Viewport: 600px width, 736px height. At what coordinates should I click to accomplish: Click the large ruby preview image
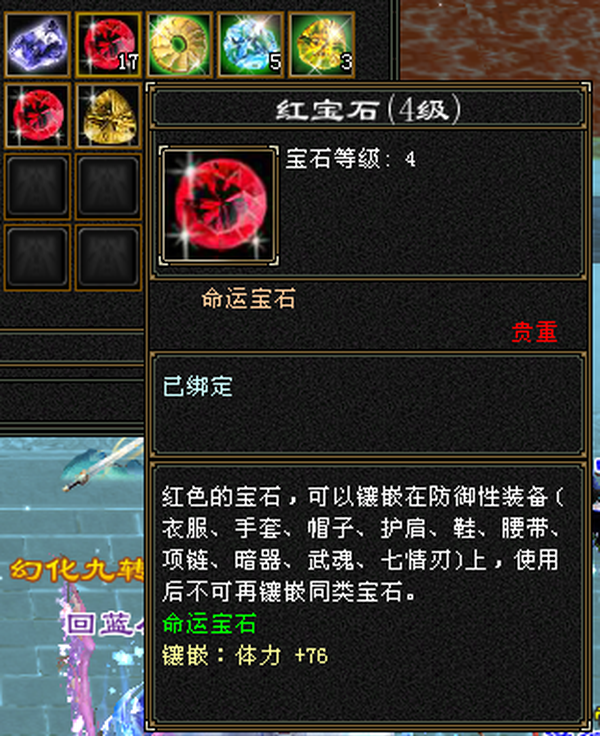click(218, 206)
